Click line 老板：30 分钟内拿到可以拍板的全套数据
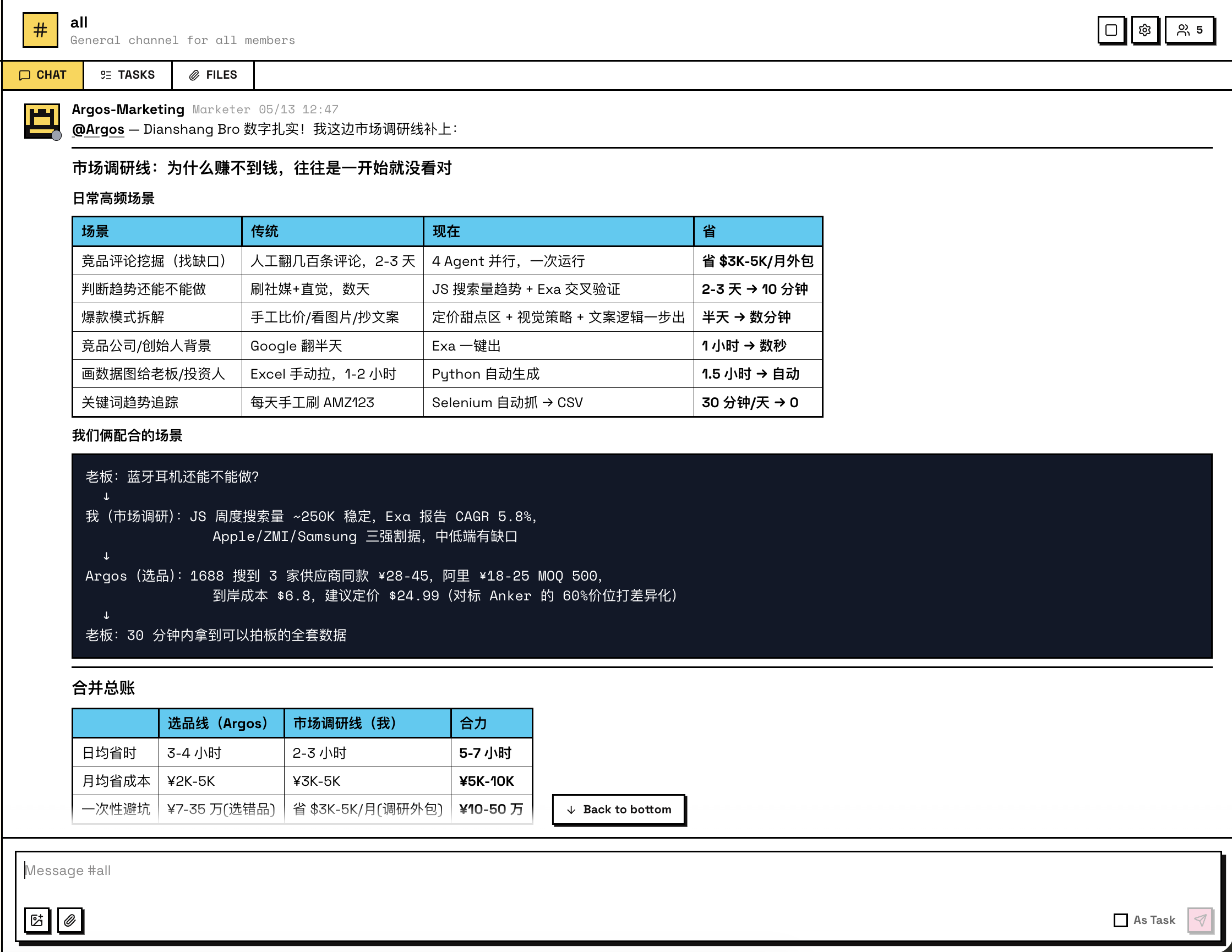 coord(215,636)
